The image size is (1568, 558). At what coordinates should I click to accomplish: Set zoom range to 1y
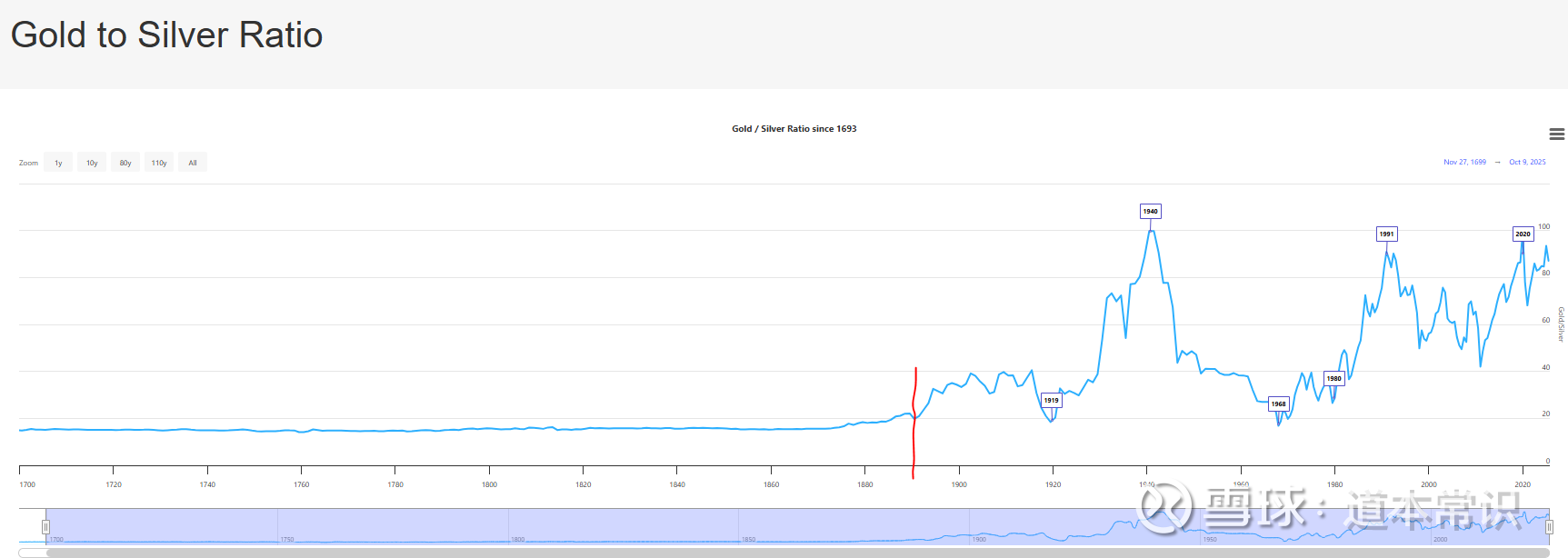[58, 163]
